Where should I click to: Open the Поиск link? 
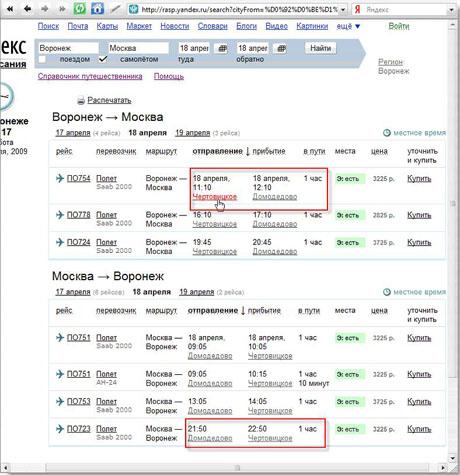48,26
